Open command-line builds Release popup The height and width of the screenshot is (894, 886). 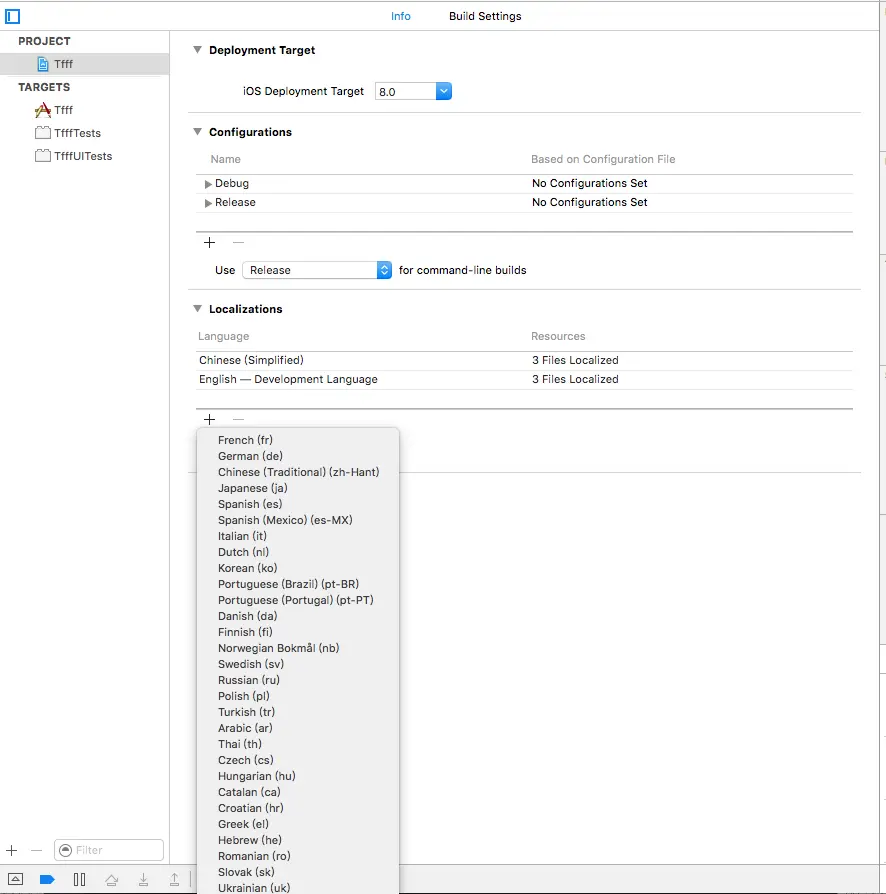pyautogui.click(x=317, y=270)
